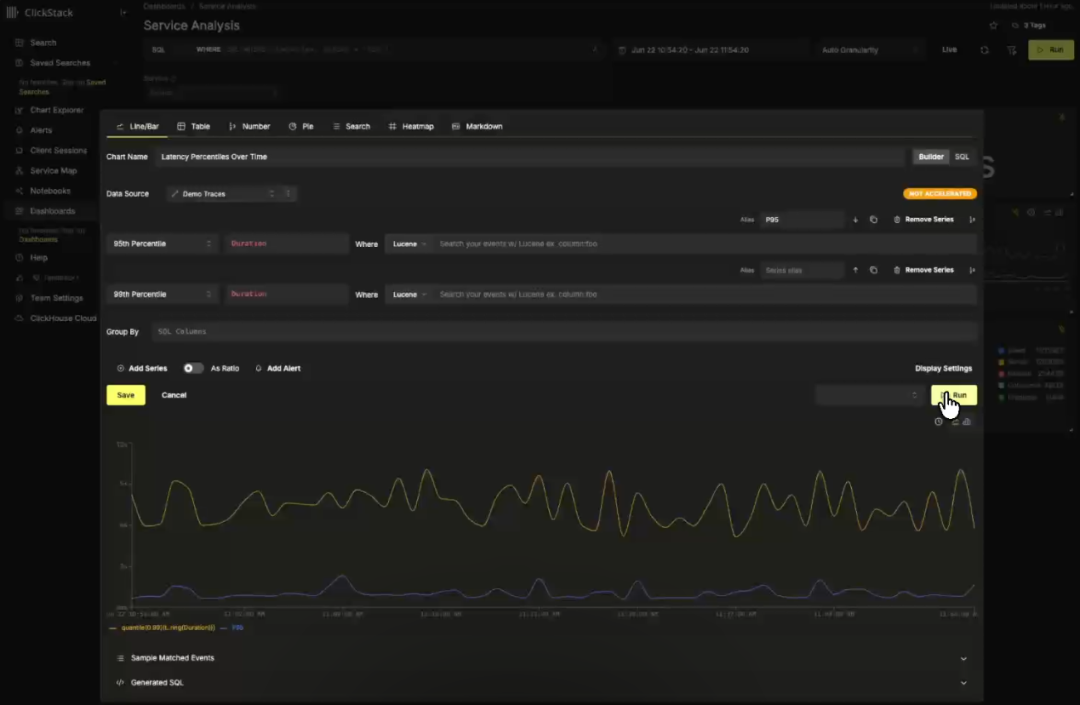Toggle the As Ratio switch
Screen dimensions: 1080x705
pos(193,368)
